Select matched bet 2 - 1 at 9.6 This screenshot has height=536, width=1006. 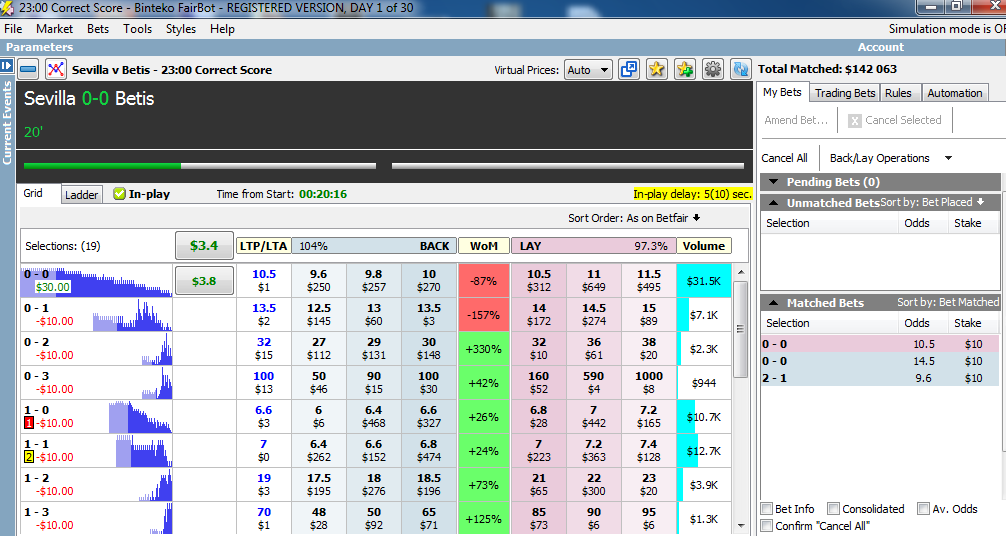point(880,378)
